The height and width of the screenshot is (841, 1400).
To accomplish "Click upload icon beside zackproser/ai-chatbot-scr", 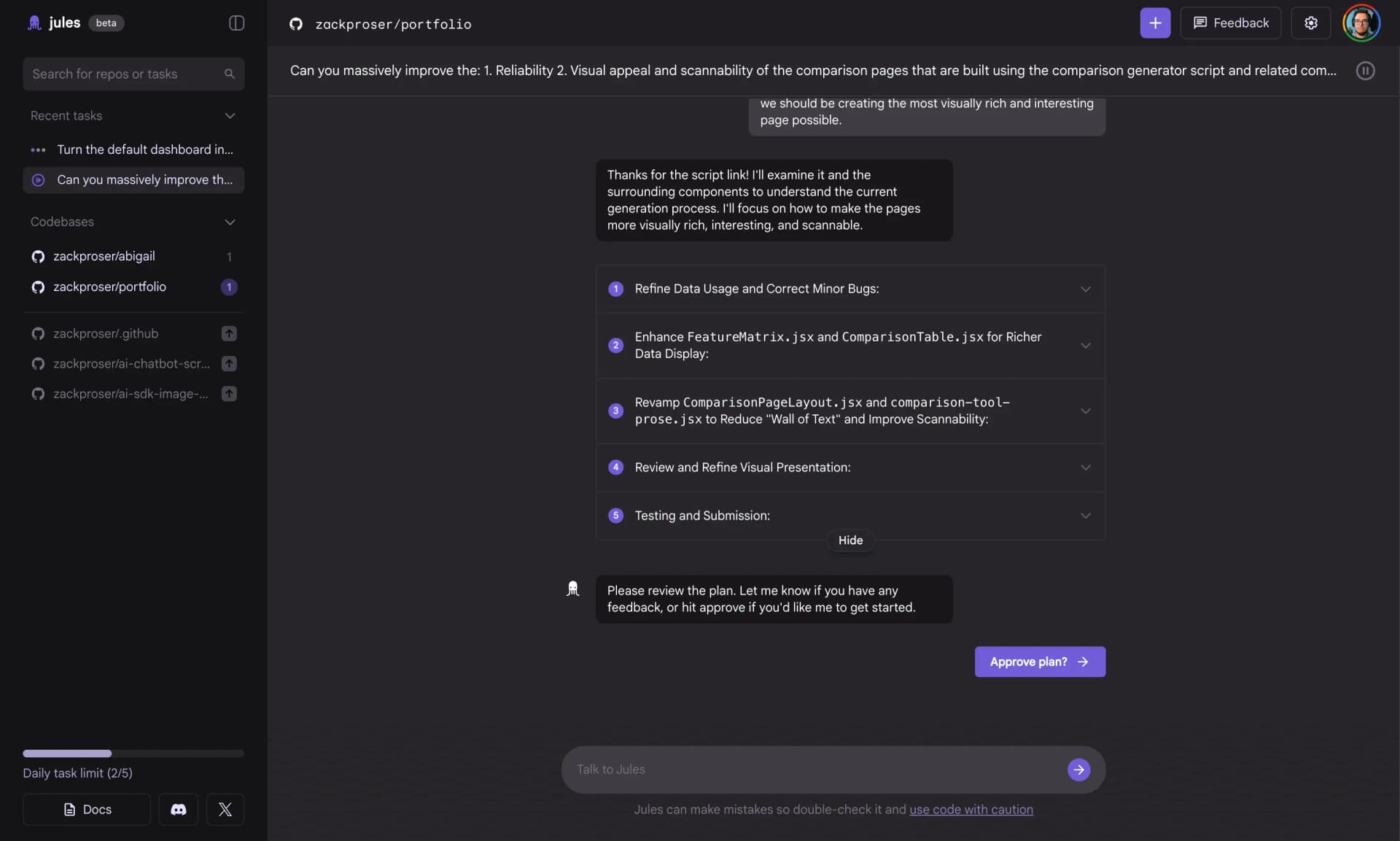I will (229, 363).
